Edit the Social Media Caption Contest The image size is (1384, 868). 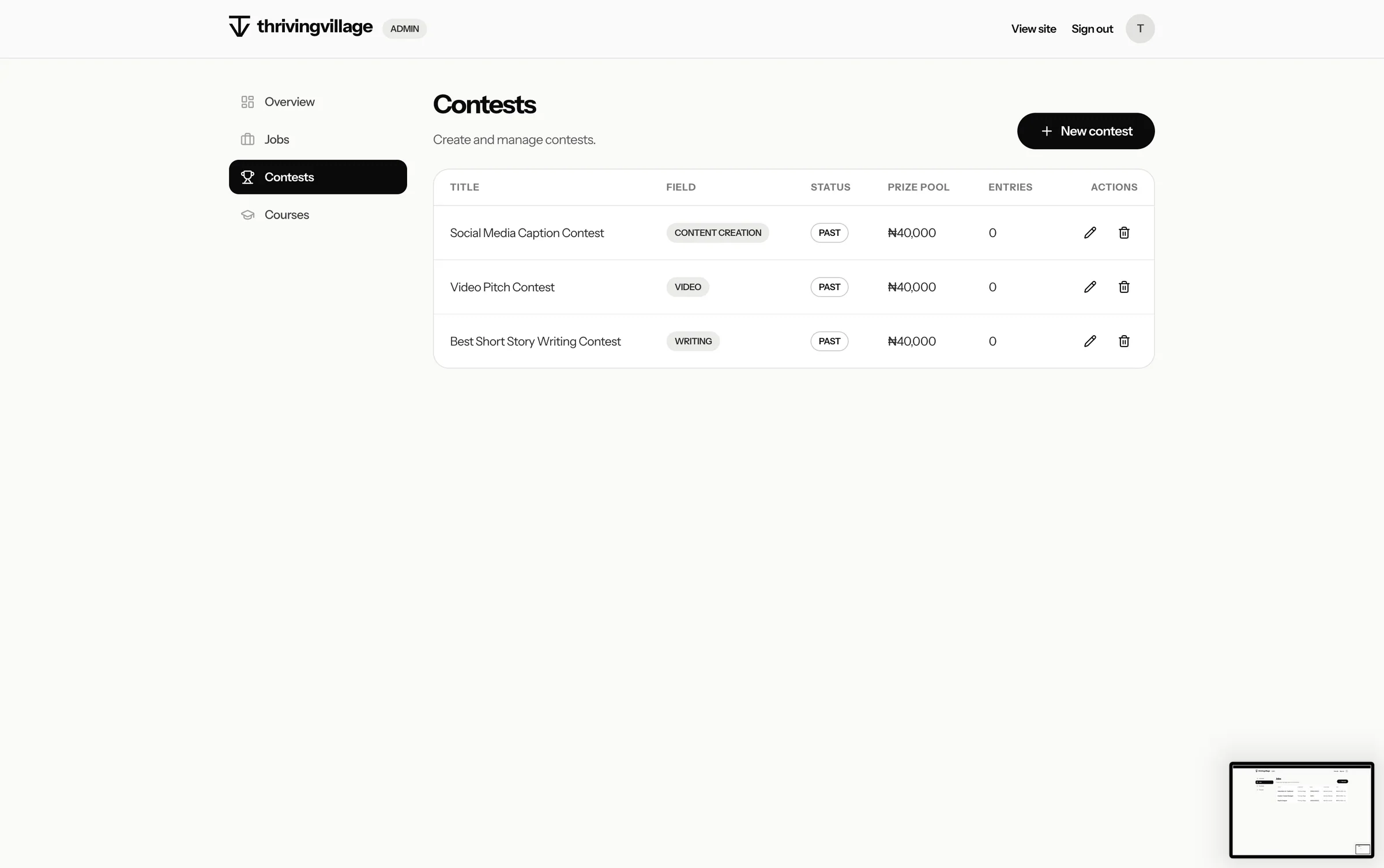(1090, 233)
